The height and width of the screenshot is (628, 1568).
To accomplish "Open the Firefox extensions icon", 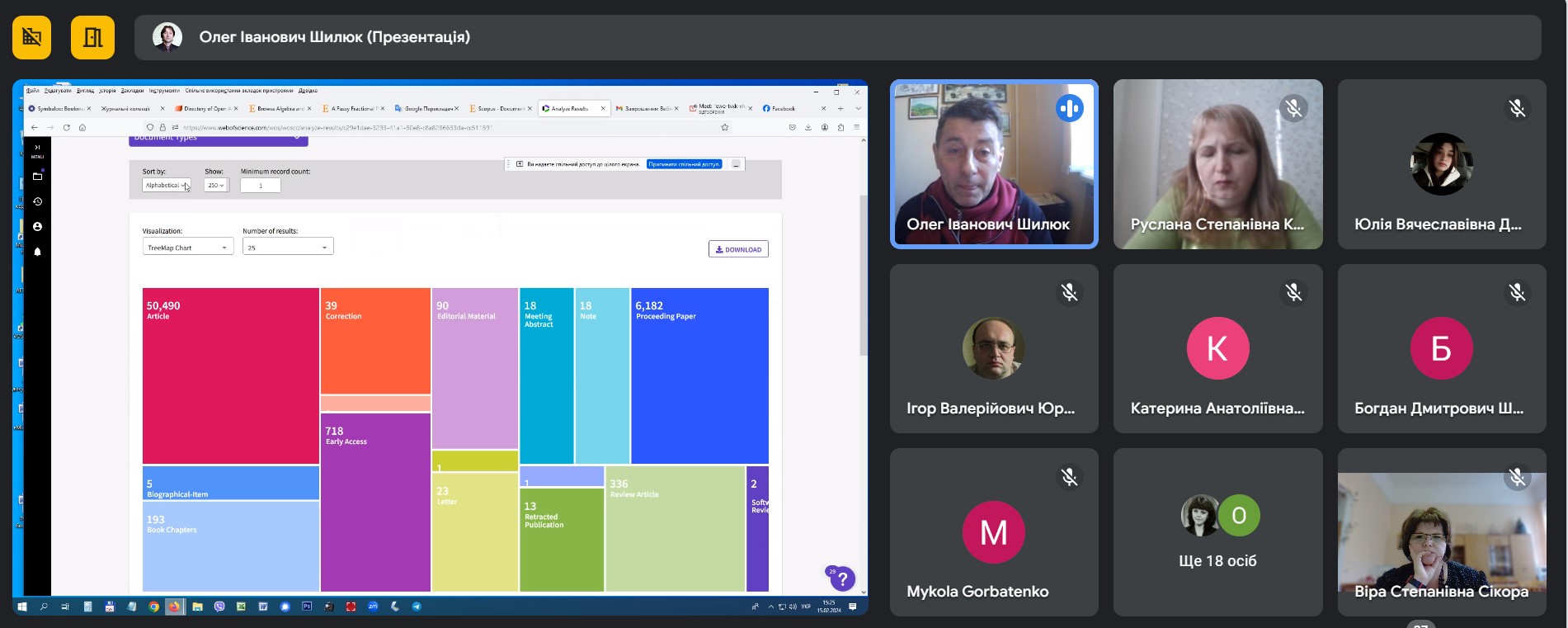I will click(x=841, y=127).
